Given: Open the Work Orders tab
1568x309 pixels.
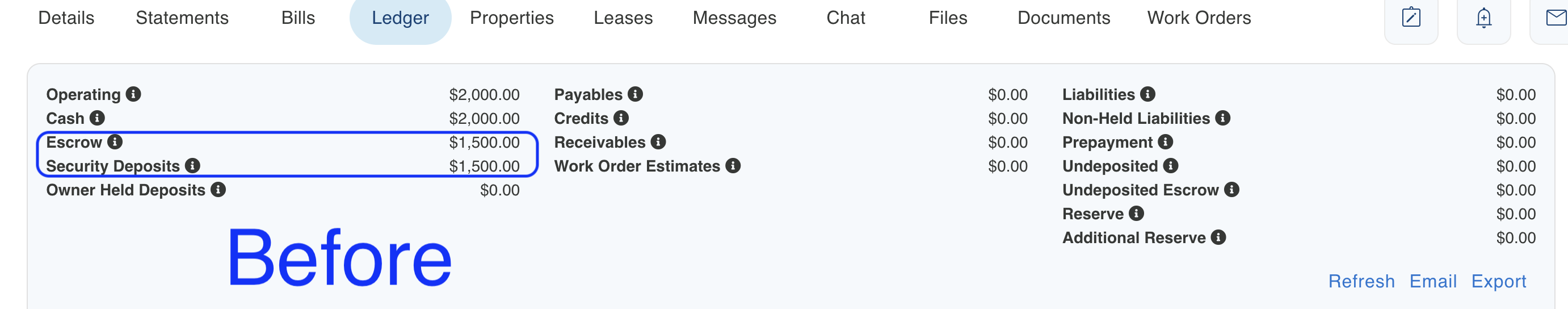Looking at the screenshot, I should pyautogui.click(x=1199, y=18).
